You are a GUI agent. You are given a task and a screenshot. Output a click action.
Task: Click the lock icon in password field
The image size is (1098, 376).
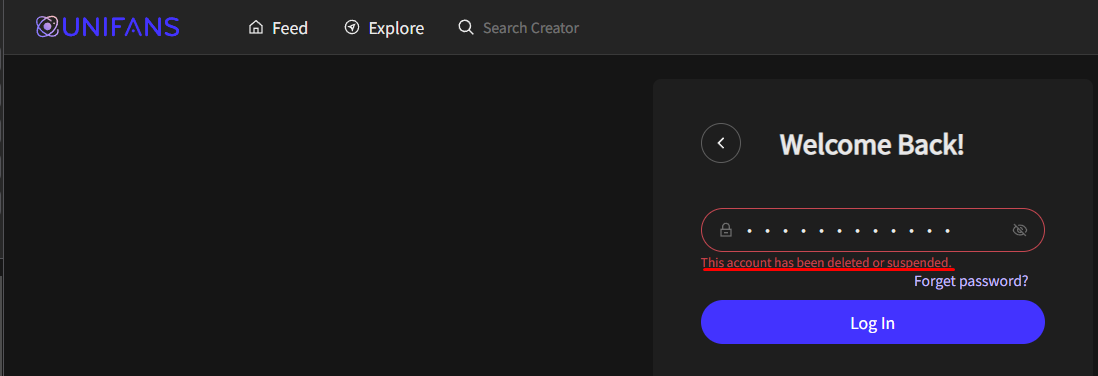coord(726,230)
